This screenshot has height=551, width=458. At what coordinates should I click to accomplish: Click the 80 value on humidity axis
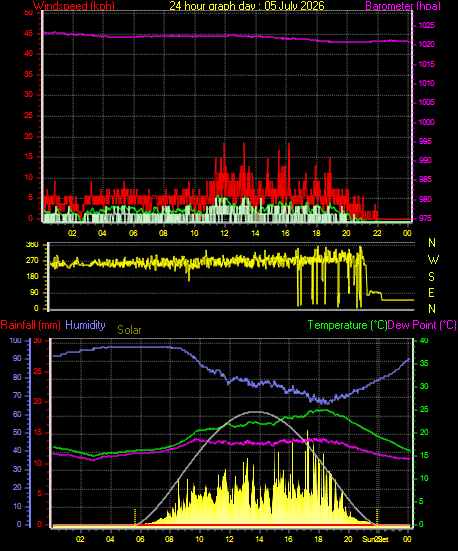point(17,377)
